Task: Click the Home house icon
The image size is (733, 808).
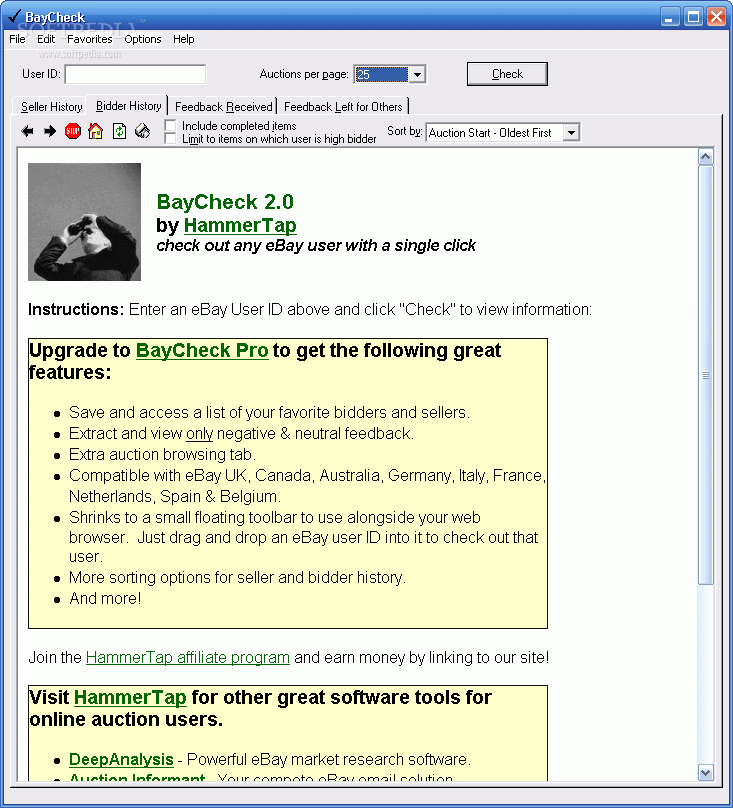Action: [x=95, y=131]
